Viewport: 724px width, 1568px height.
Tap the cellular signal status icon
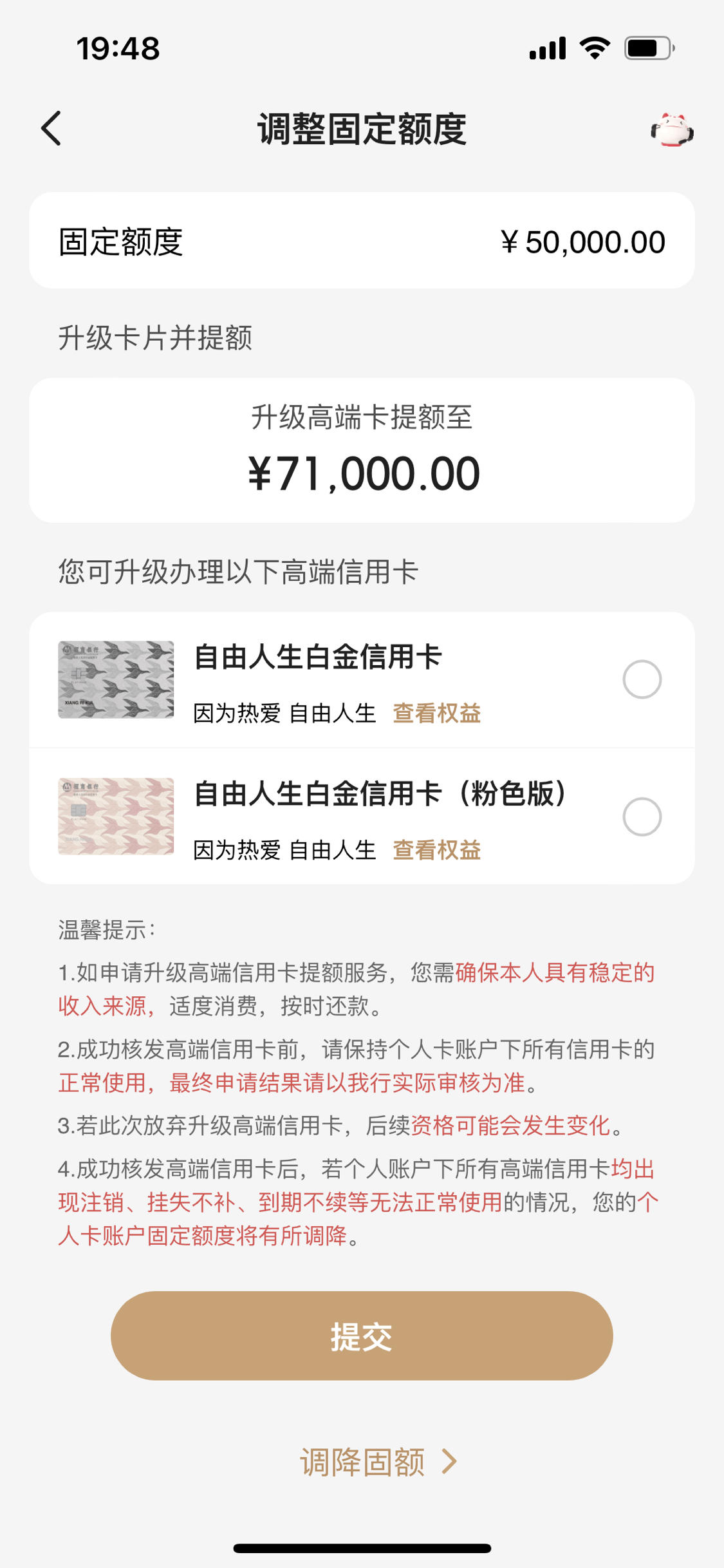tap(548, 48)
